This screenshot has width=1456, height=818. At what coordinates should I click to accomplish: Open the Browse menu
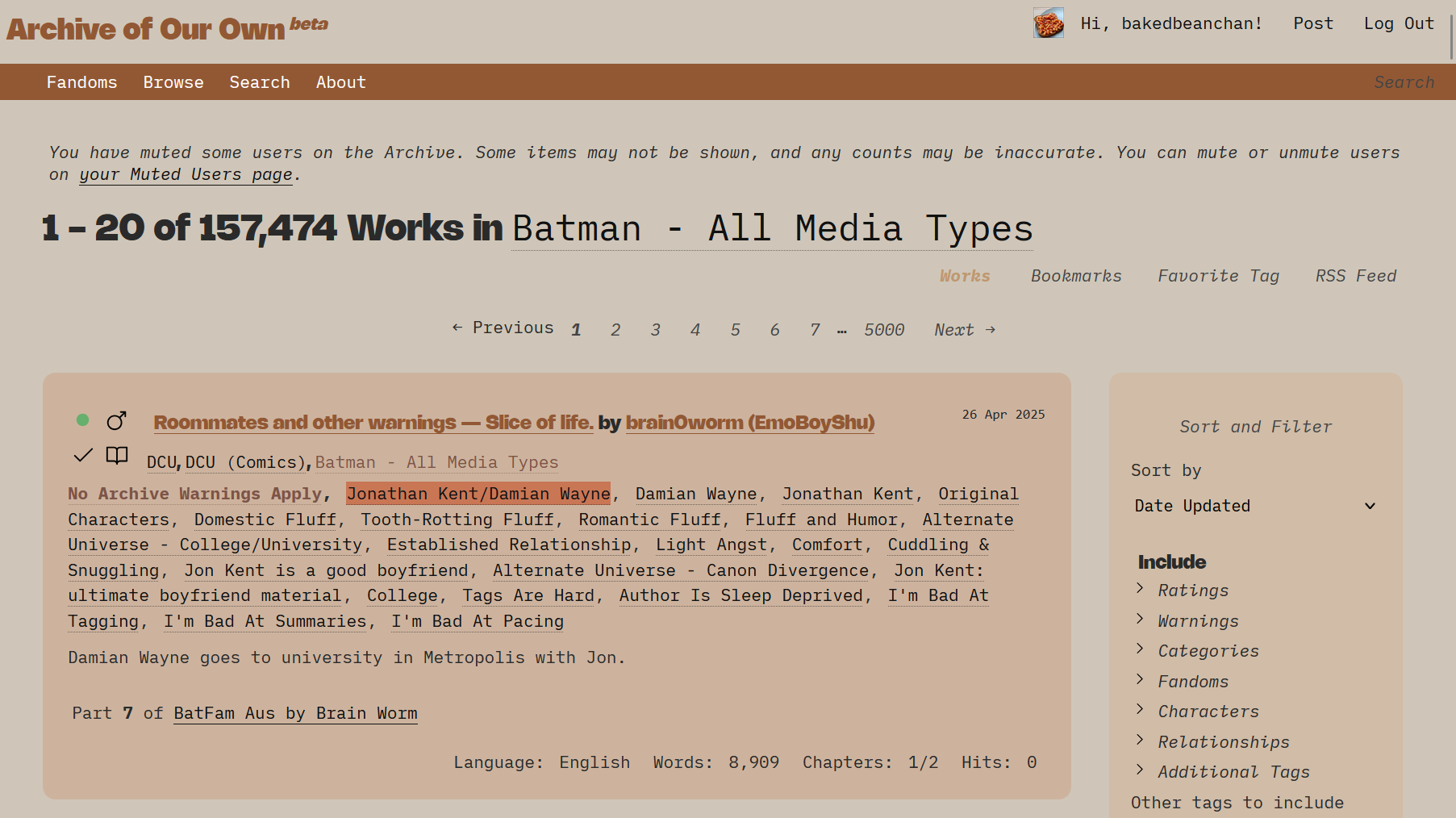[x=173, y=82]
